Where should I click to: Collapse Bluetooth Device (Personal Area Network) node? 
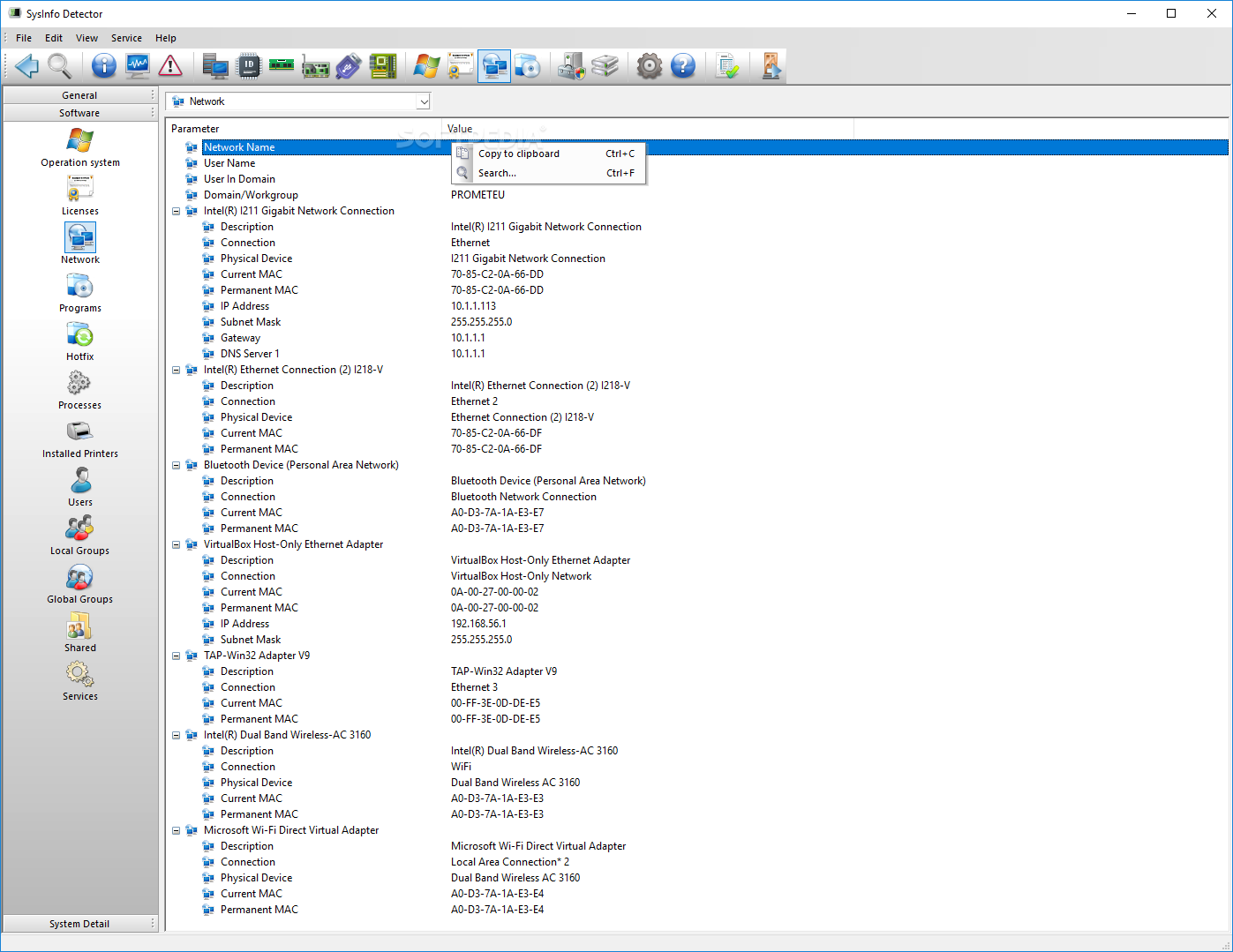[x=176, y=465]
